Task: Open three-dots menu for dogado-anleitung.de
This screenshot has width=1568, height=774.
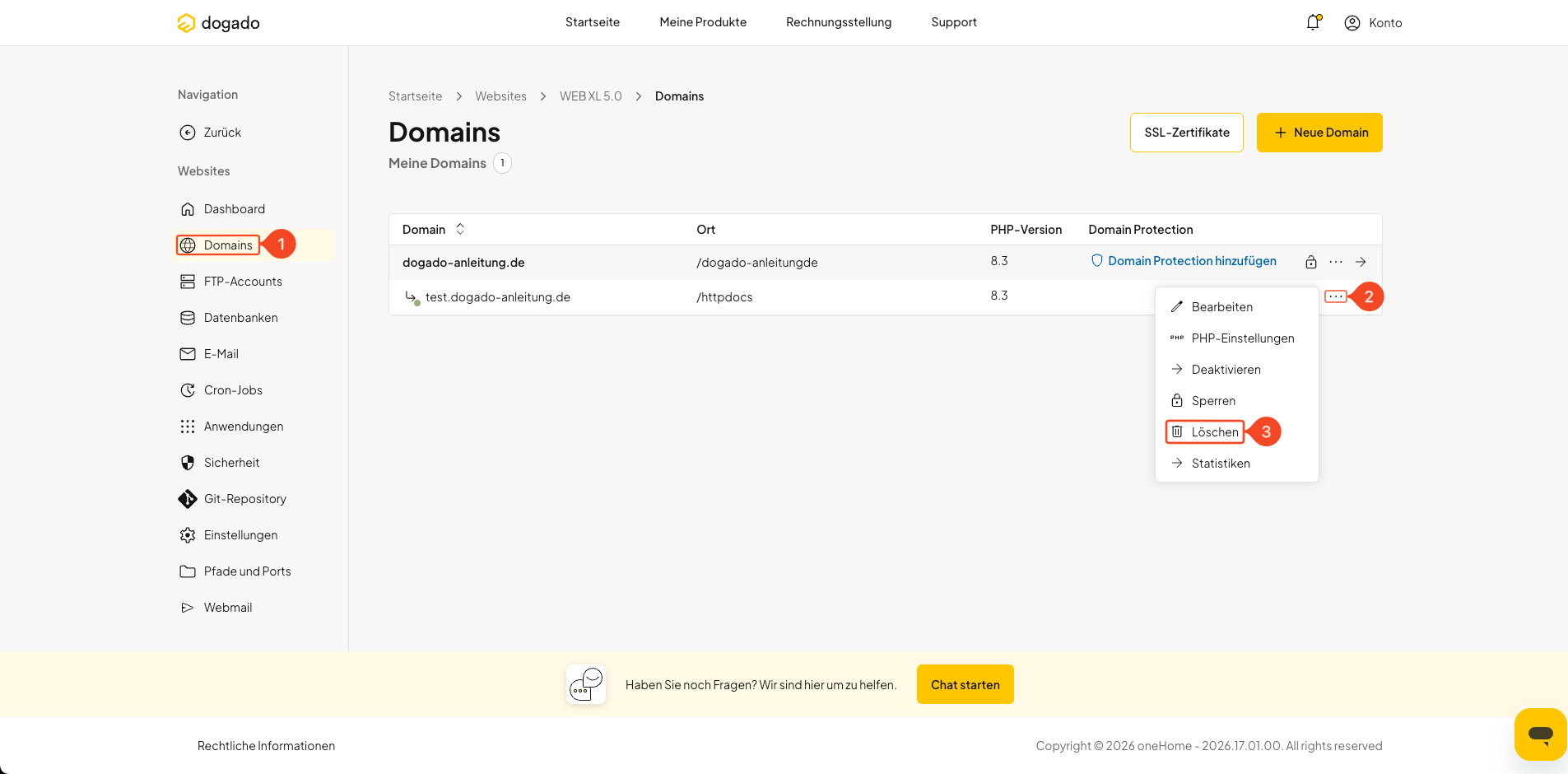Action: pyautogui.click(x=1336, y=262)
